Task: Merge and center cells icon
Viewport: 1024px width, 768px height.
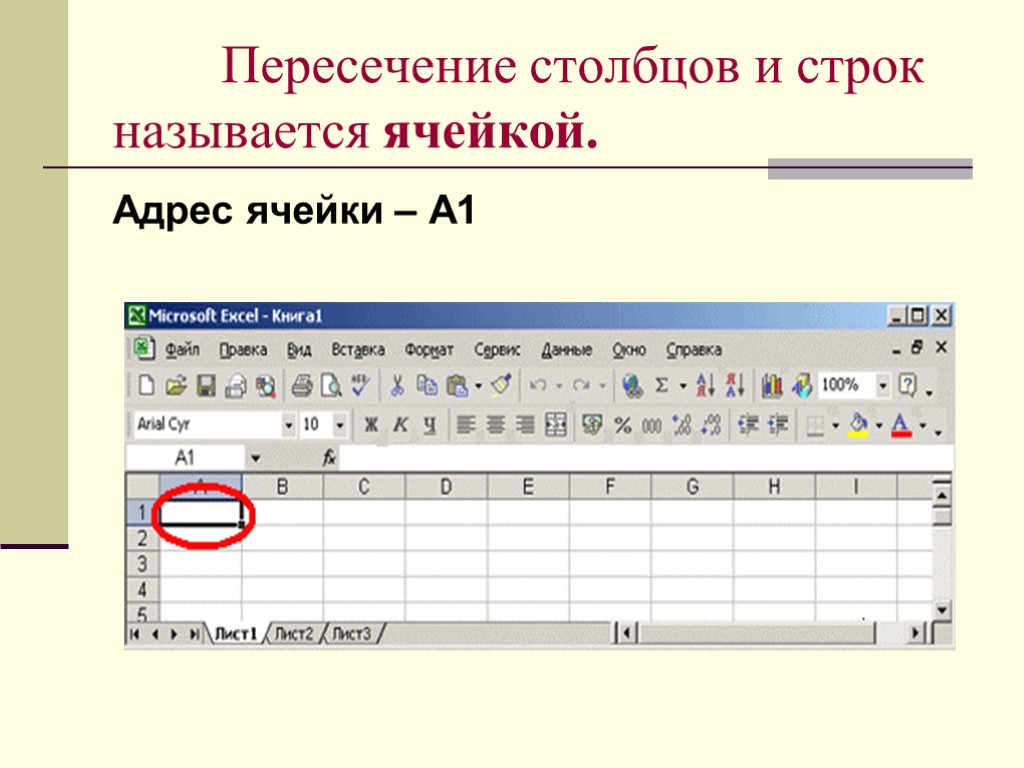Action: (556, 425)
